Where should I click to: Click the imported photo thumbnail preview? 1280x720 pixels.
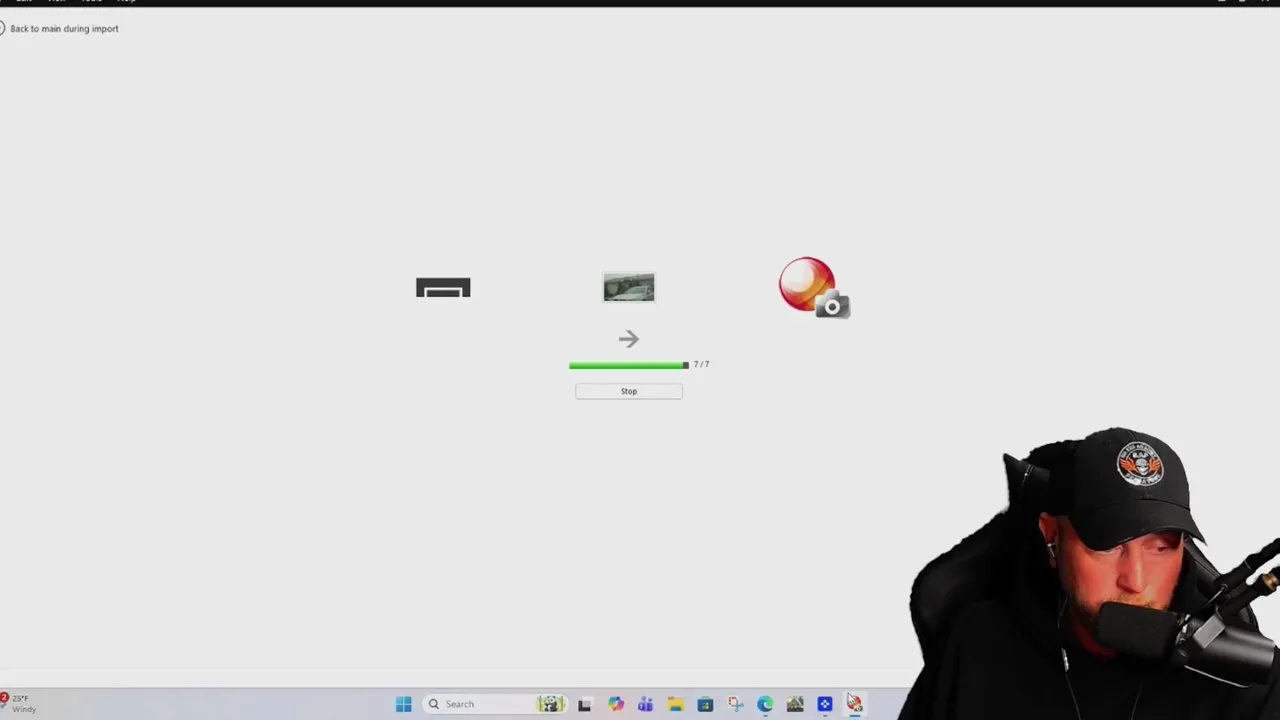pyautogui.click(x=629, y=287)
